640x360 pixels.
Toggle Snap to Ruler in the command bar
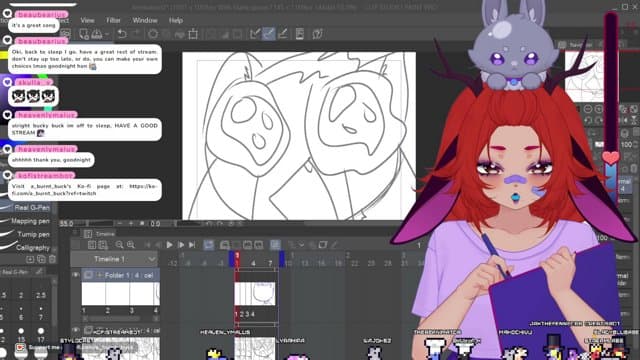click(x=255, y=34)
